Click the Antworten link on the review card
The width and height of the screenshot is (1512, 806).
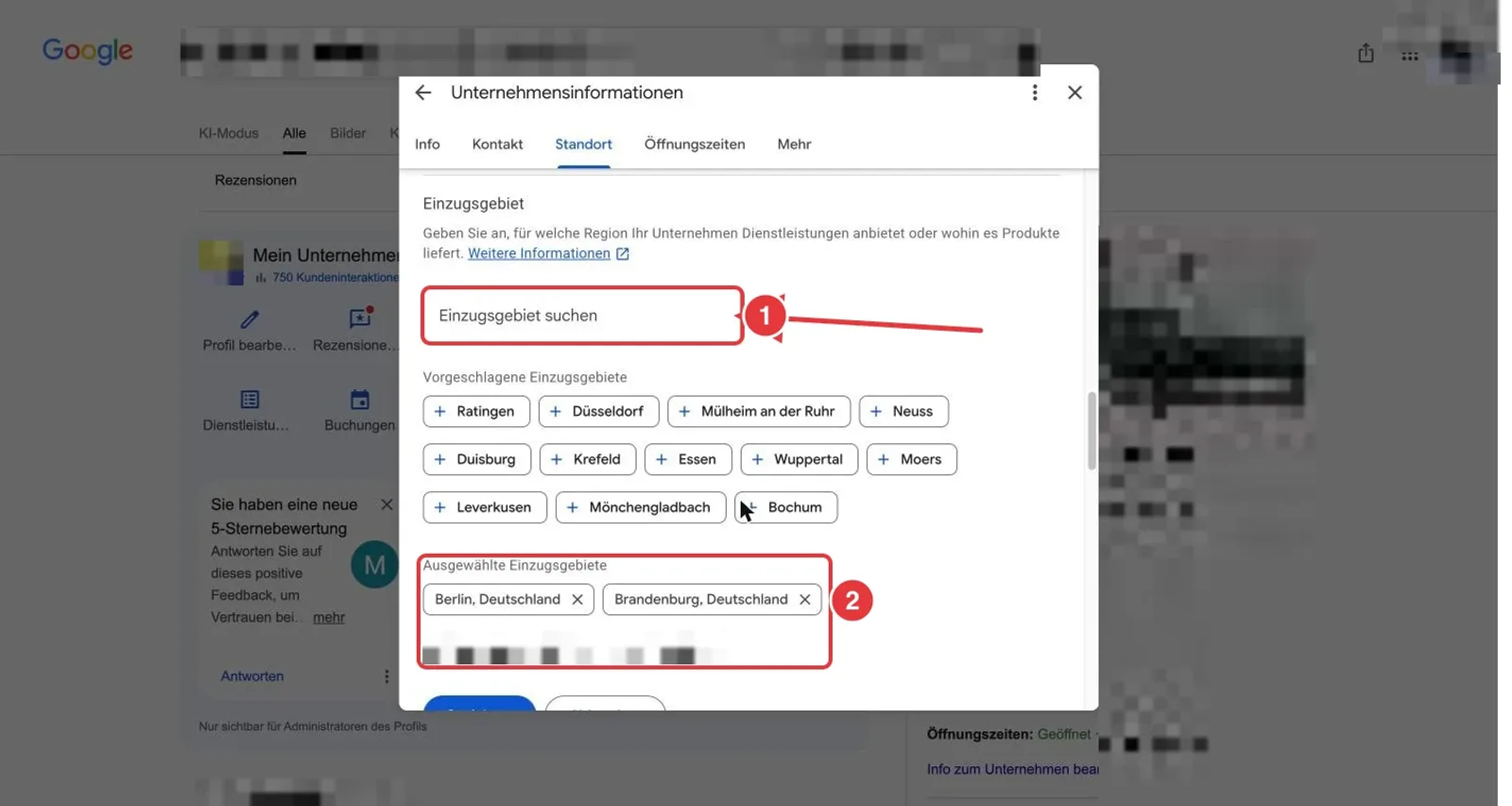click(252, 677)
